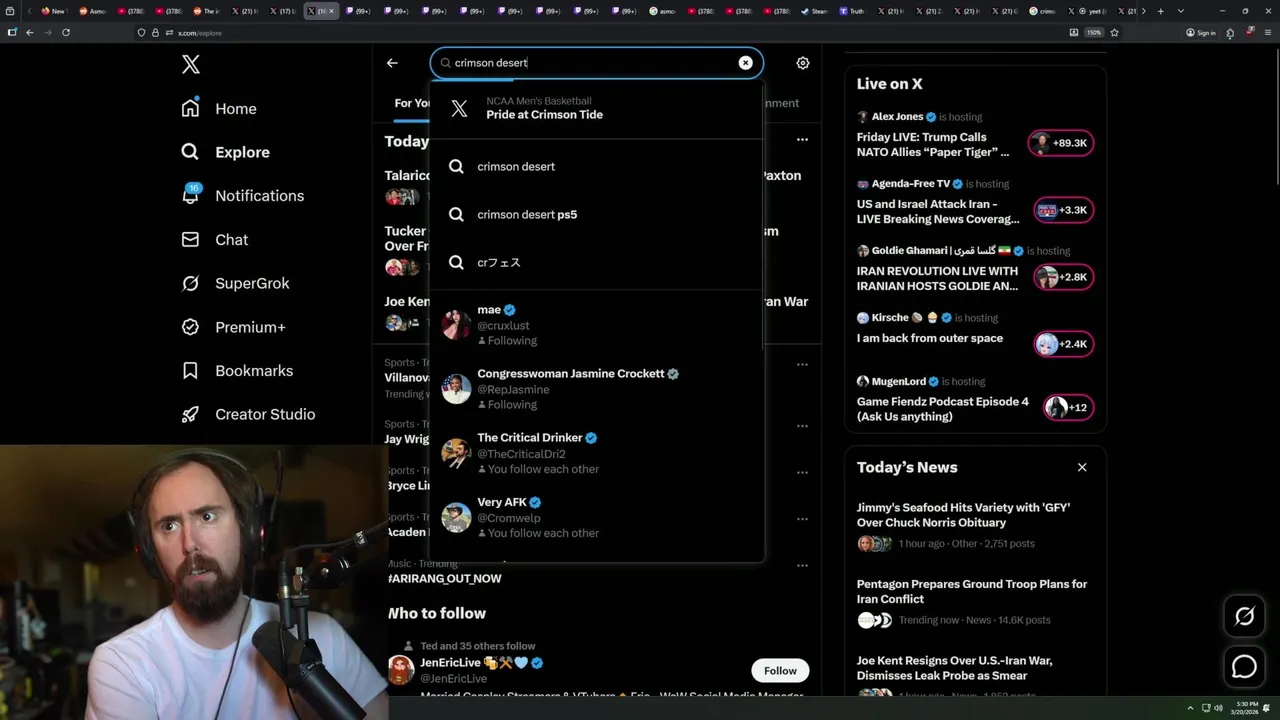Open Very AFK @Cromwelp profile suggestion
Viewport: 1280px width, 720px height.
tap(597, 517)
